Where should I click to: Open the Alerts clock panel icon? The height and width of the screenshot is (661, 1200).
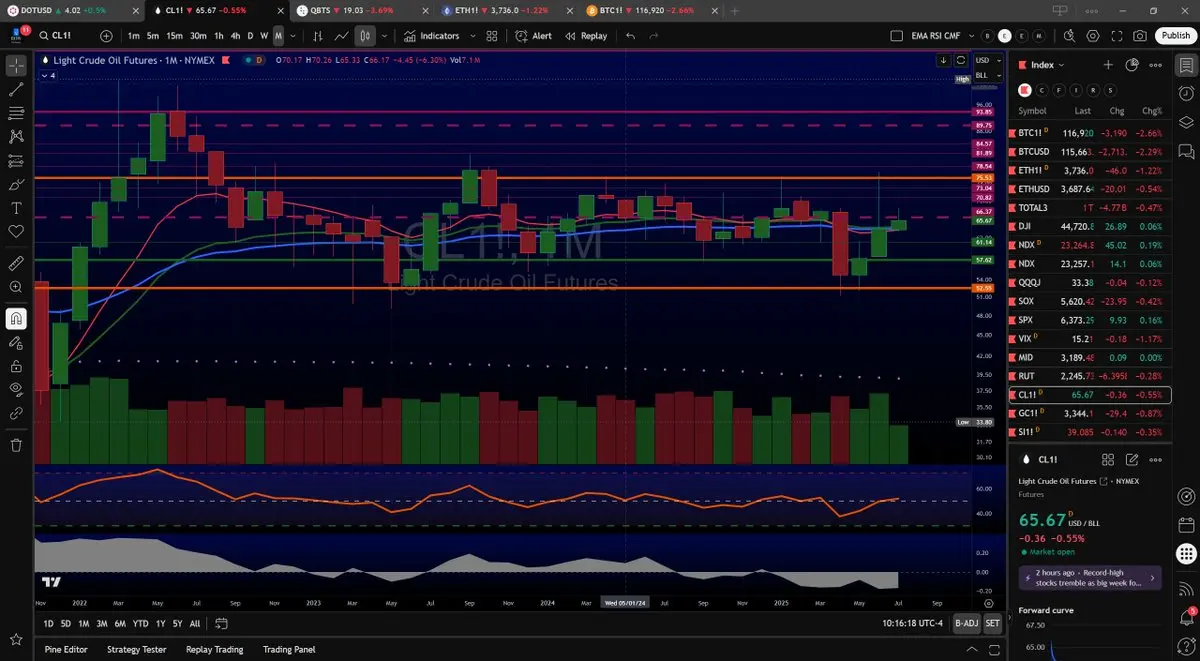1186,92
